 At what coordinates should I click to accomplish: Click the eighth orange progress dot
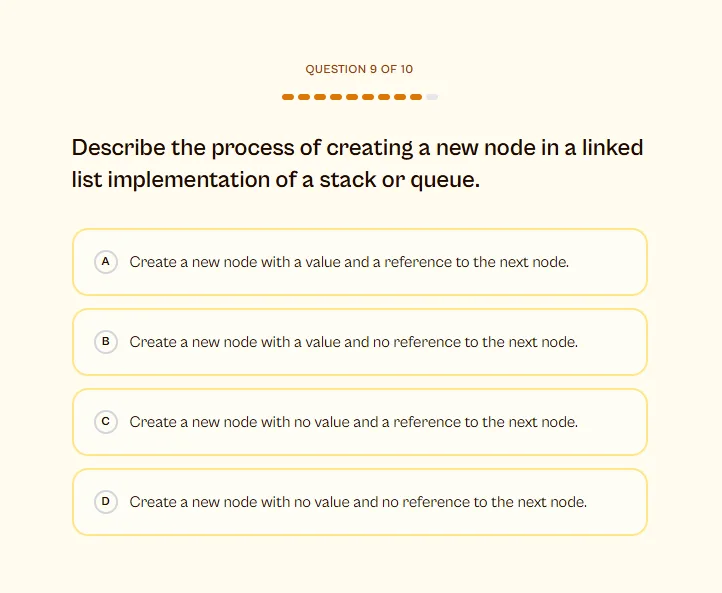tap(400, 97)
